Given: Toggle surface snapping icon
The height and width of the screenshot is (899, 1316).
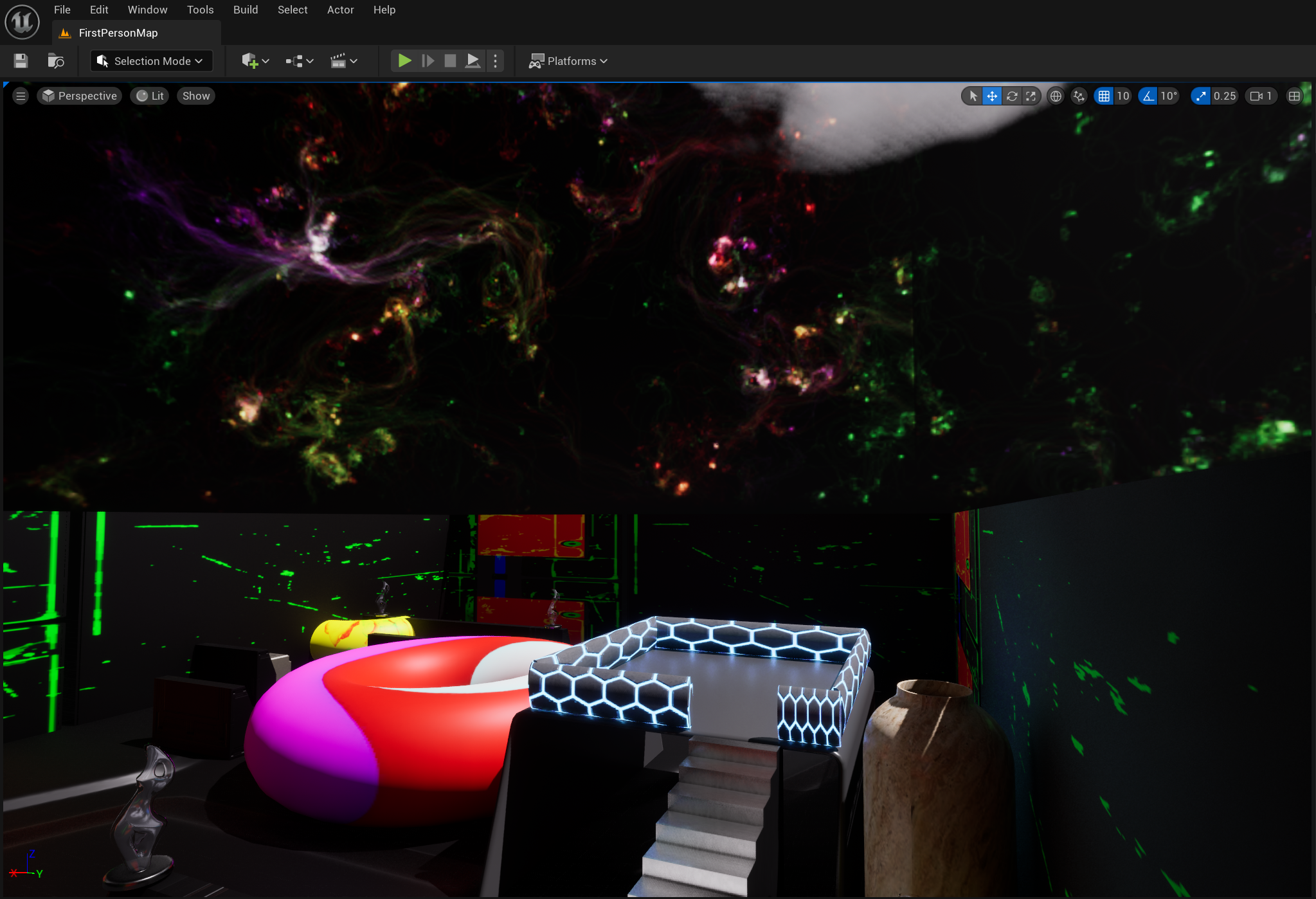Looking at the screenshot, I should [1079, 96].
